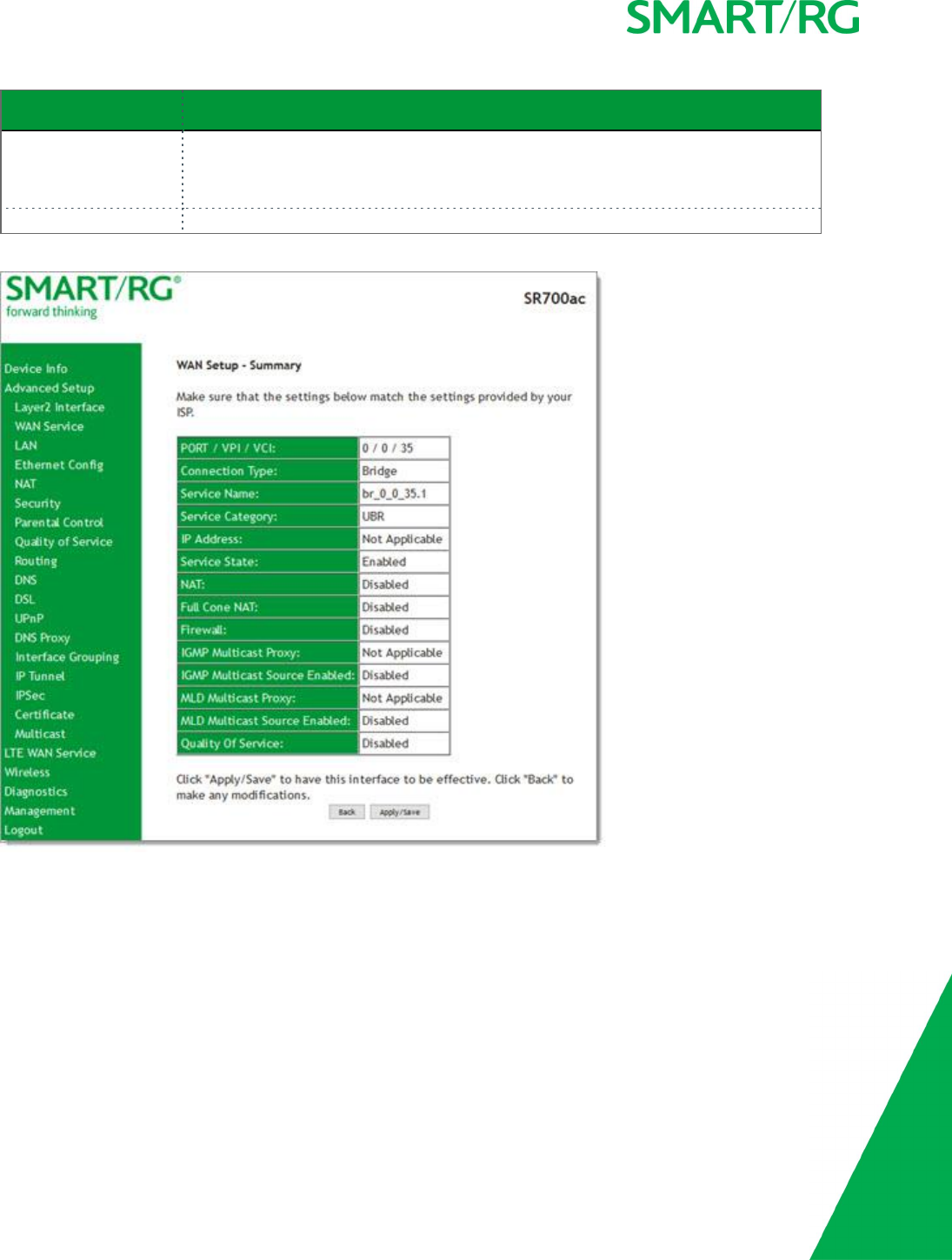
Task: Go to Interface Grouping page
Action: (x=67, y=657)
